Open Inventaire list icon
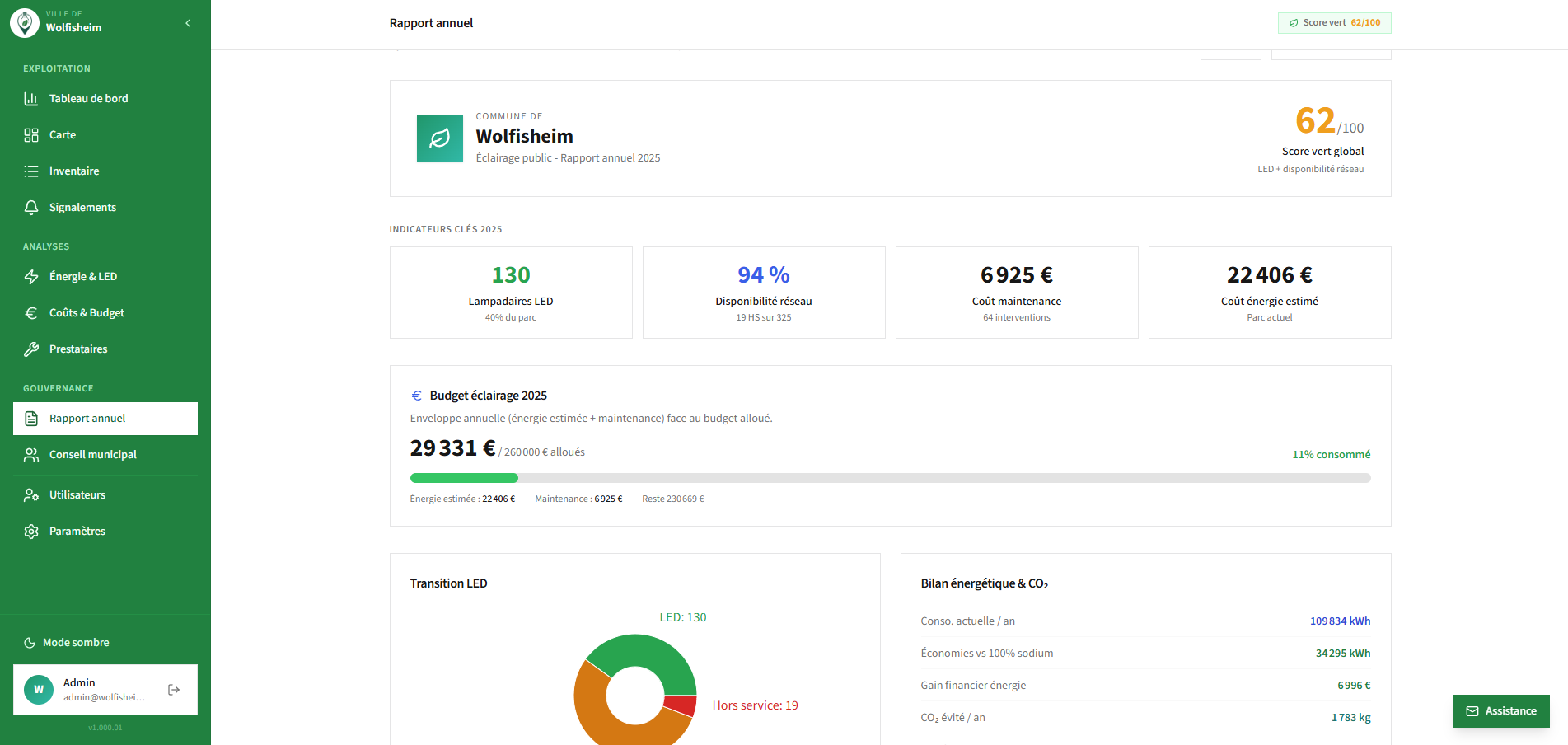 click(31, 171)
